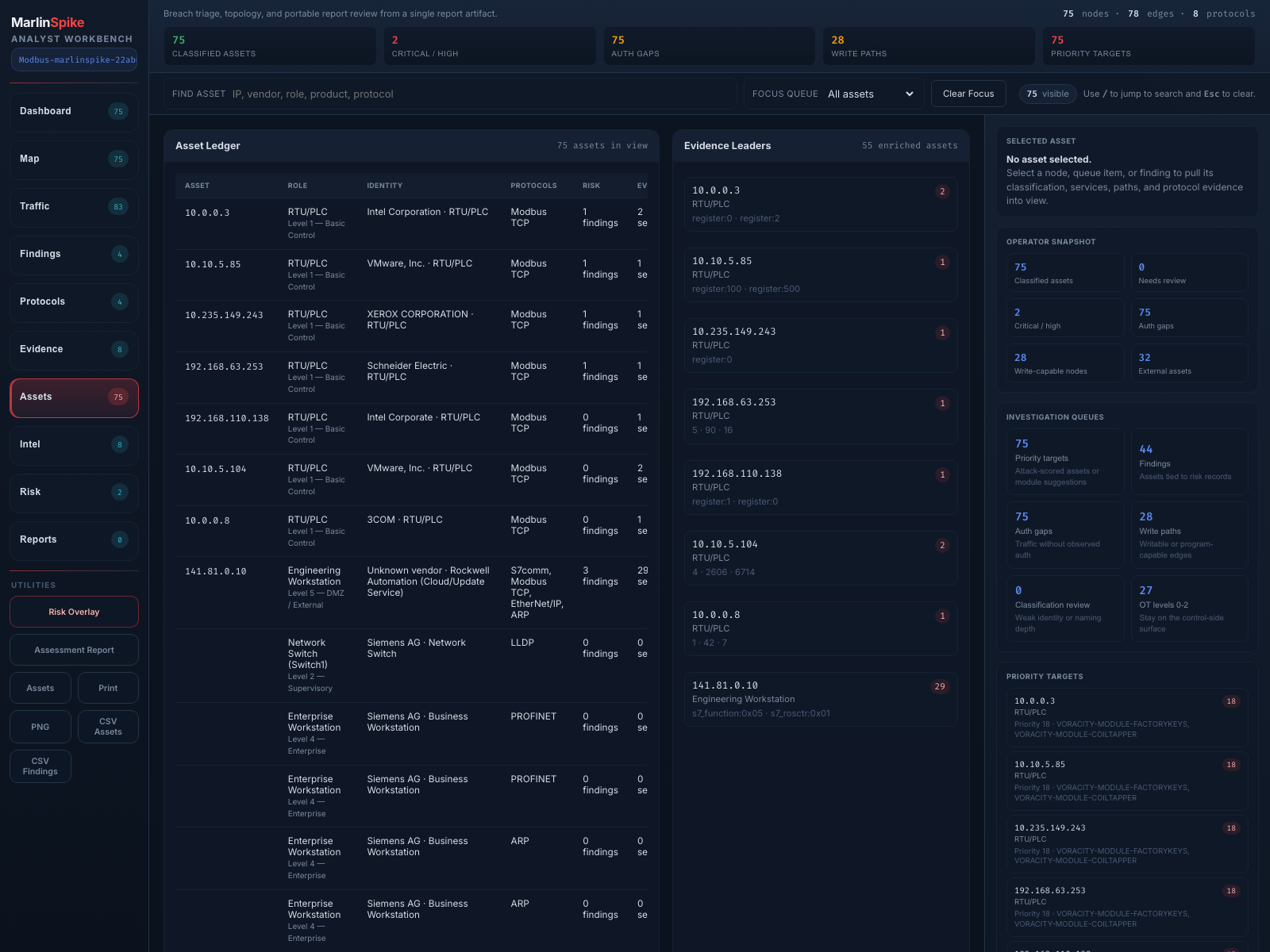Click the External assets snapshot tile

[1189, 363]
